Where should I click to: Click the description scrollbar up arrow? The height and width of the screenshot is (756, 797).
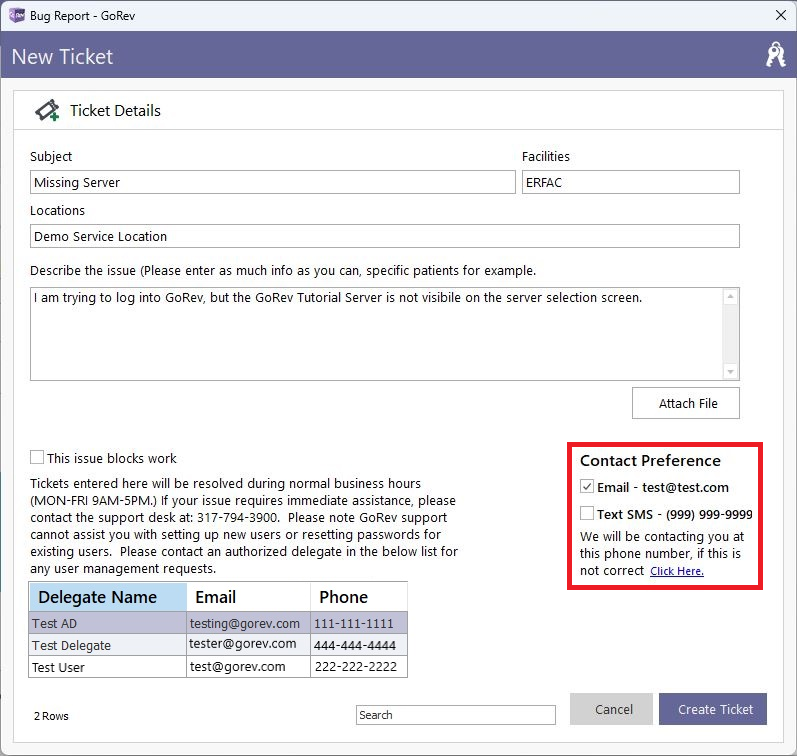pyautogui.click(x=730, y=296)
